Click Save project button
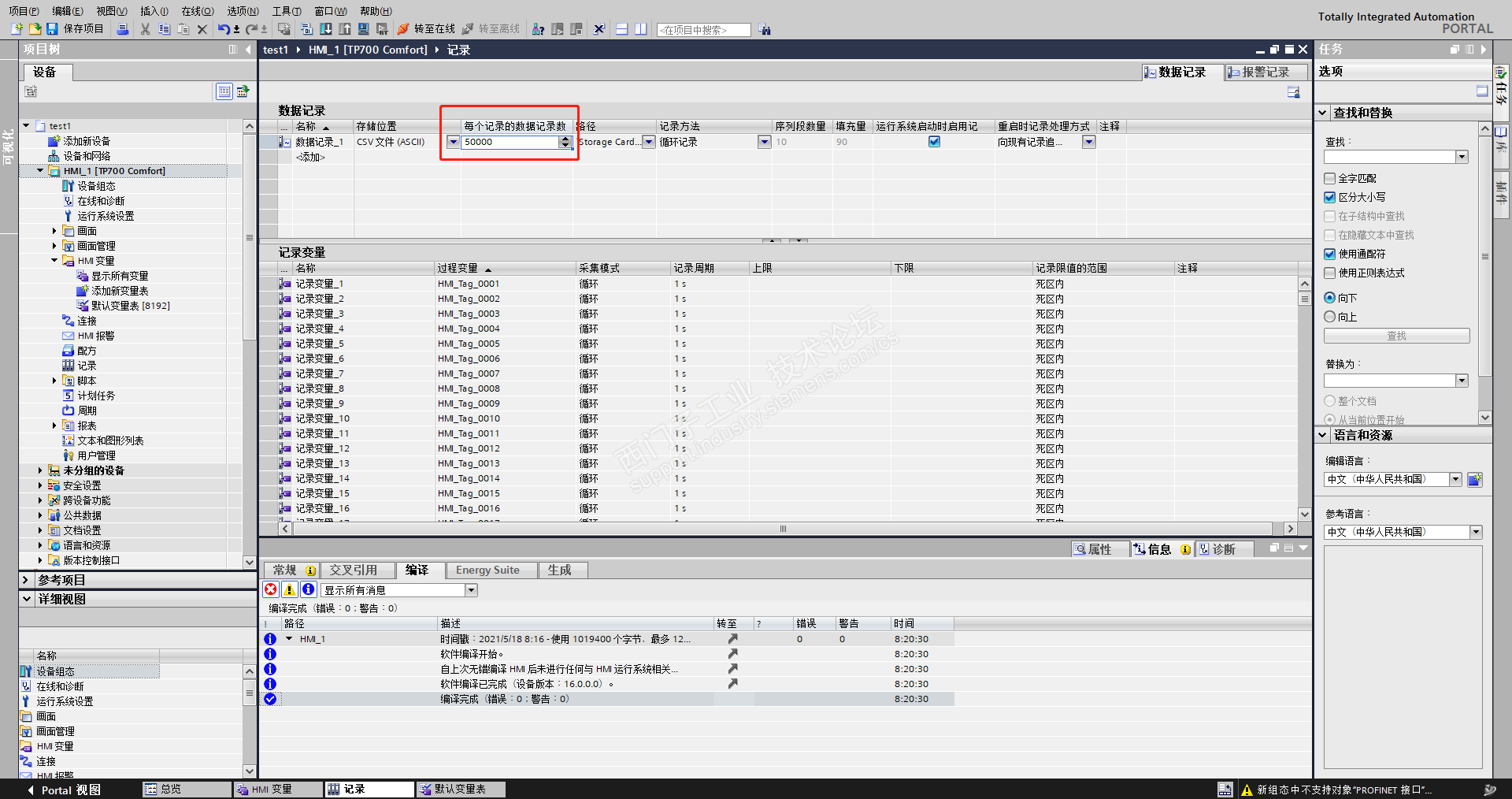The image size is (1512, 799). 76,29
